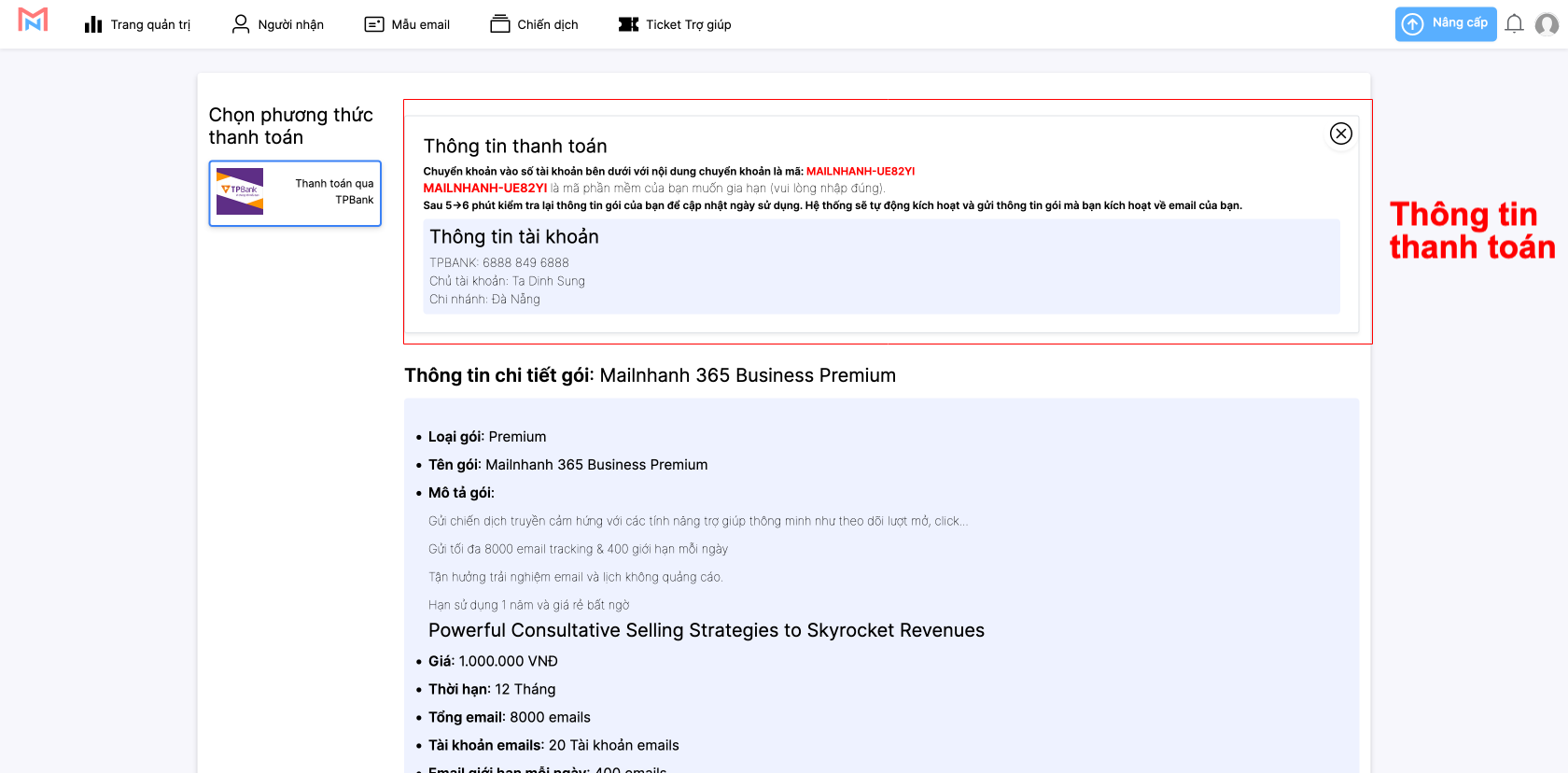Select the Thanh toán qua TPBank option

[334, 191]
